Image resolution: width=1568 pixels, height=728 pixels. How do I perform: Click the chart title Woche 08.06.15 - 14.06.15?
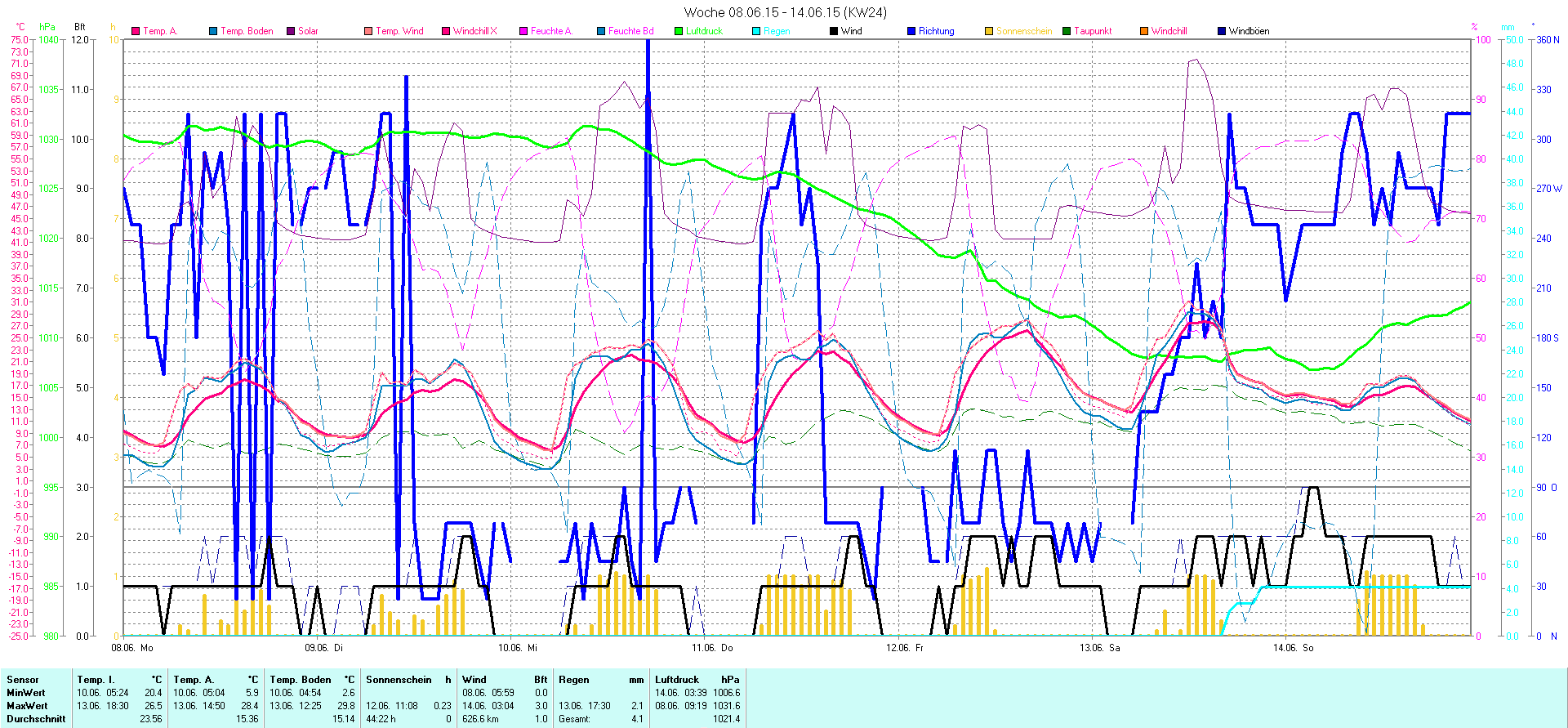[784, 12]
